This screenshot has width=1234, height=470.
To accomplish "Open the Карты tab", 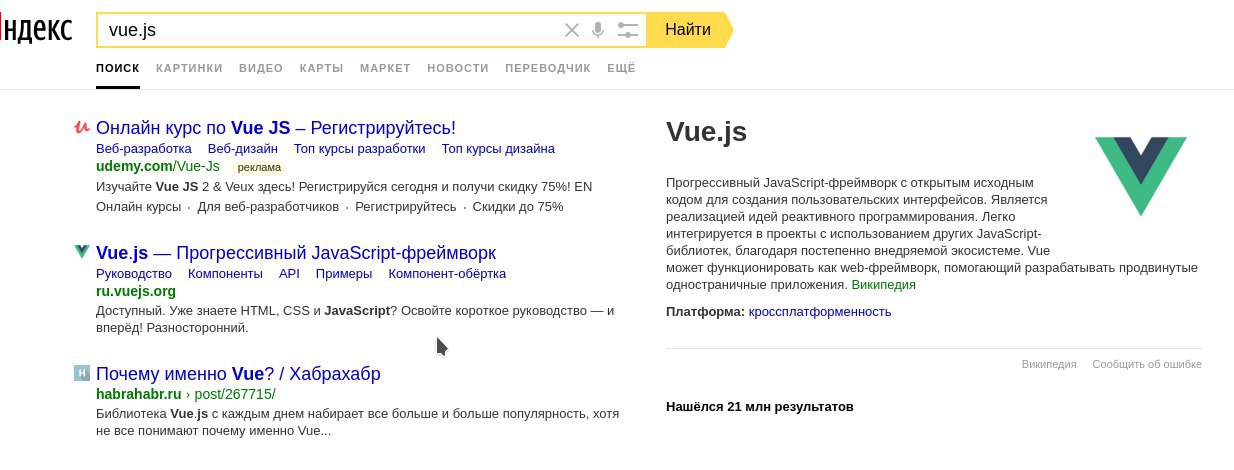I will coord(321,68).
